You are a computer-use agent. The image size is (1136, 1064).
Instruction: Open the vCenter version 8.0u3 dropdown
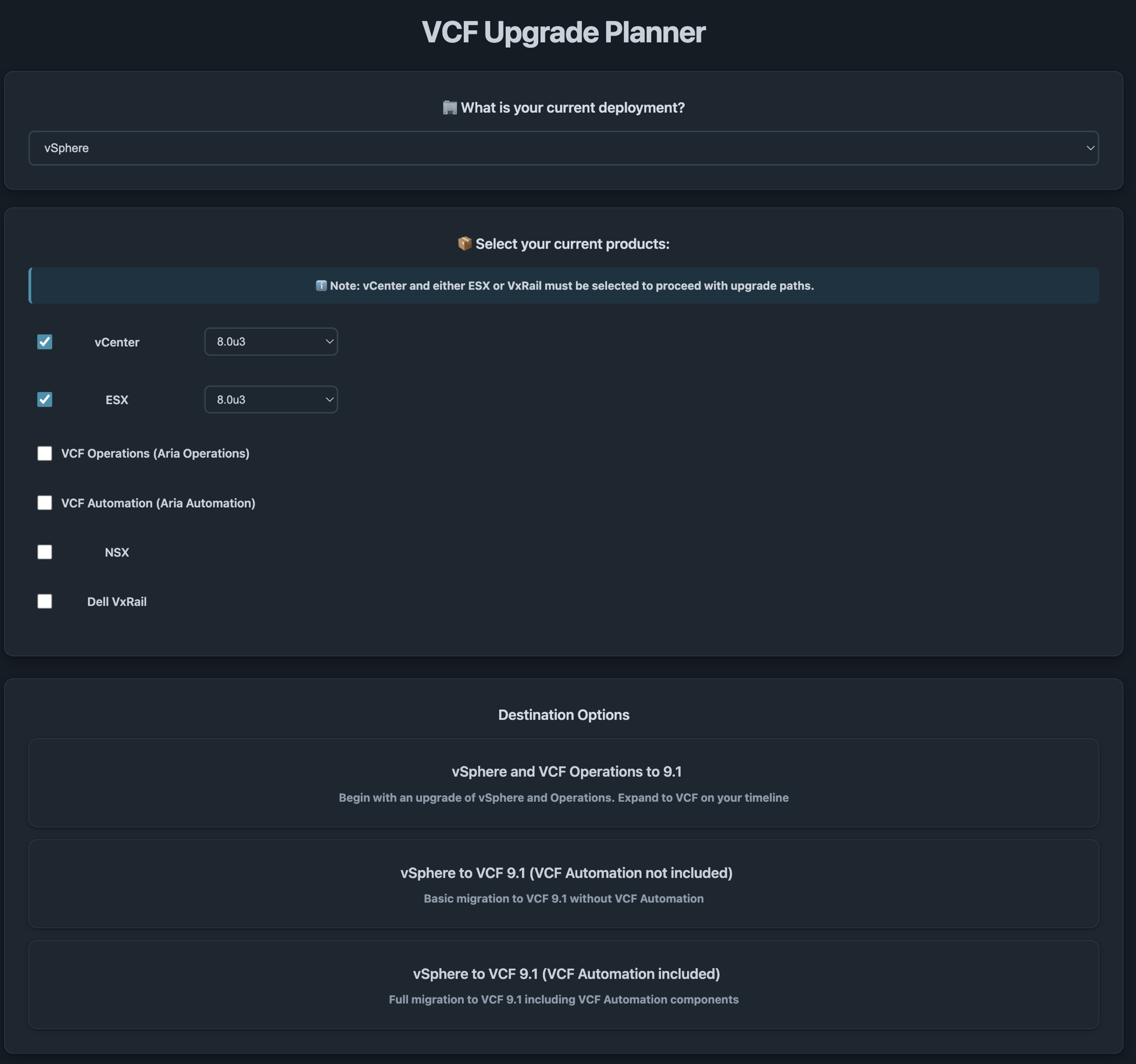(x=271, y=342)
